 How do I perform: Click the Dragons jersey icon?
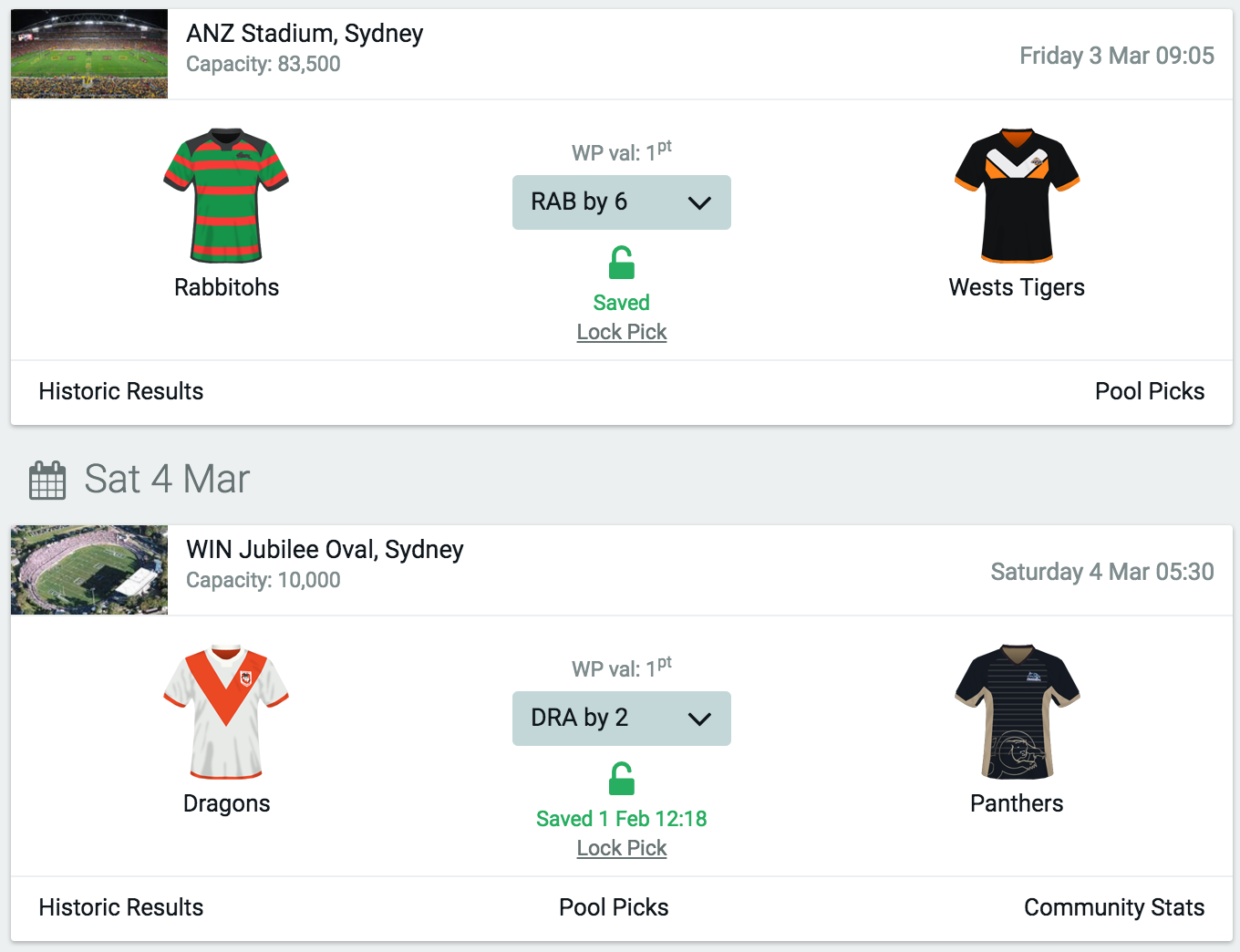(x=226, y=712)
